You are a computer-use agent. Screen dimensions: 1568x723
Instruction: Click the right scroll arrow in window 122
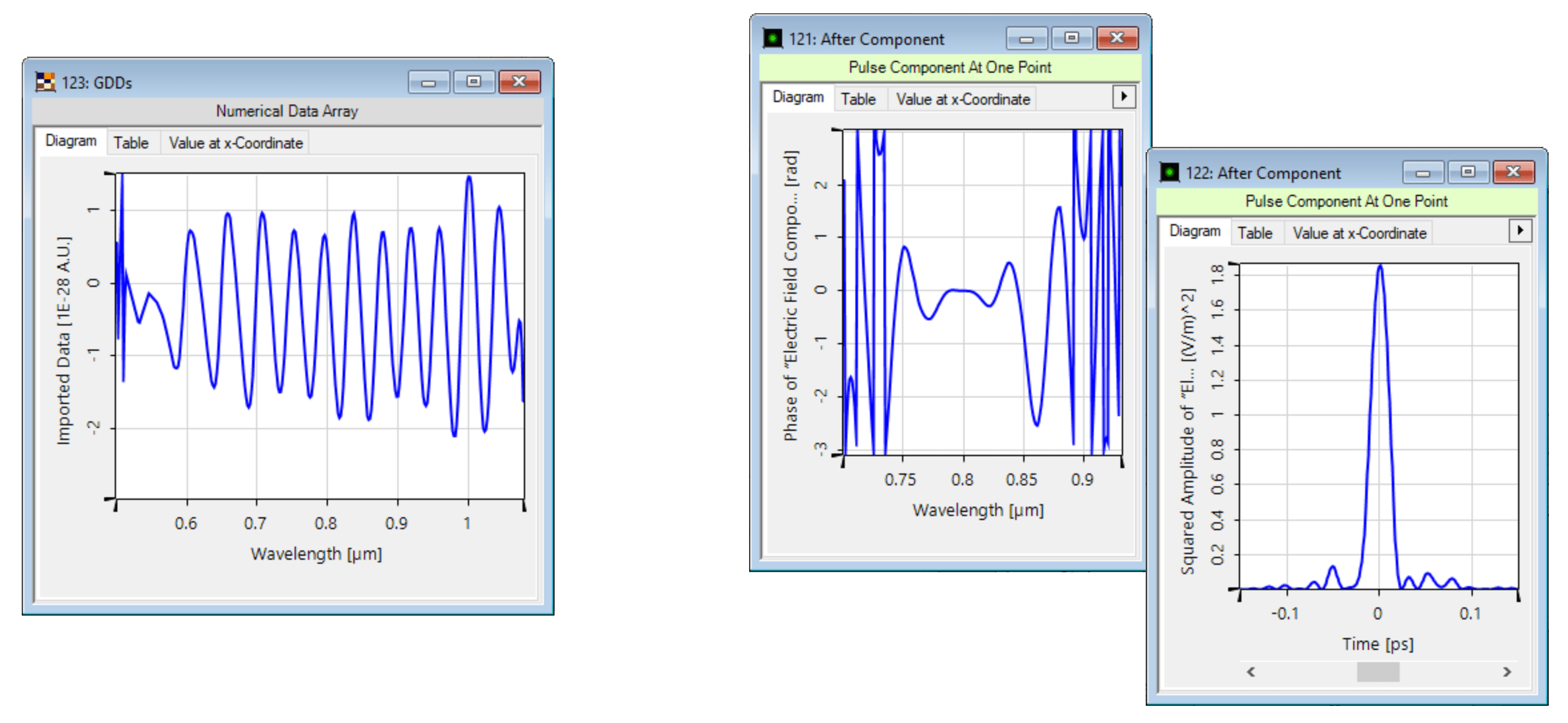coord(1507,672)
